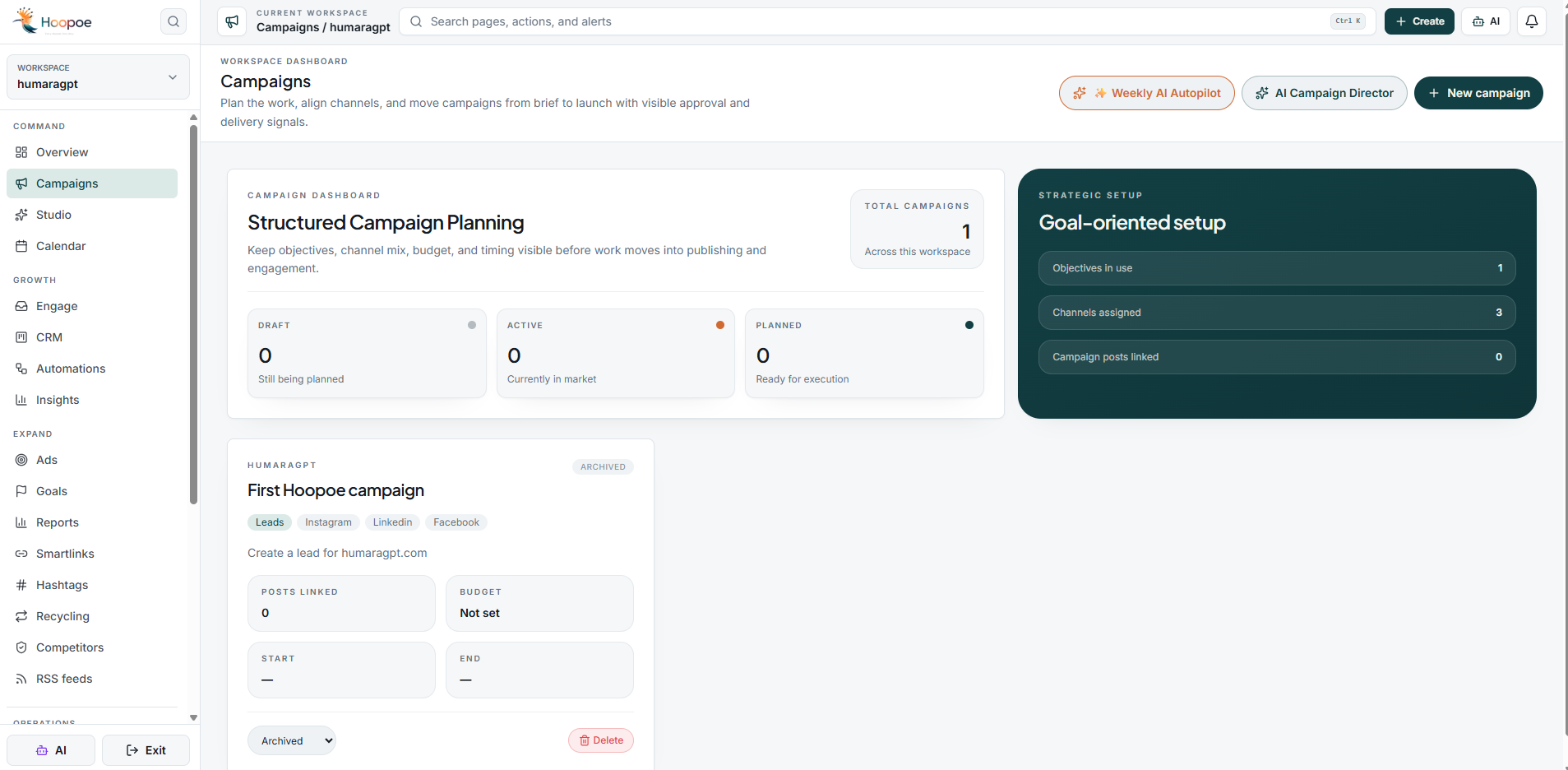Click the Ads target icon
Viewport: 1568px width, 770px height.
(x=21, y=460)
